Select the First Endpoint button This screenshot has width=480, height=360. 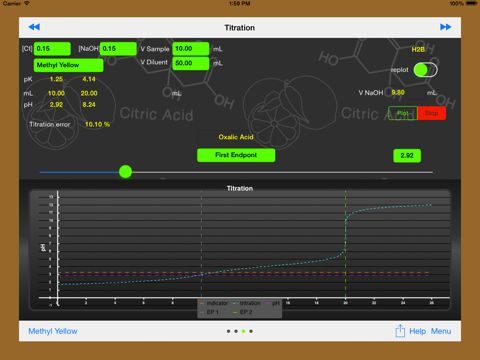tap(236, 155)
